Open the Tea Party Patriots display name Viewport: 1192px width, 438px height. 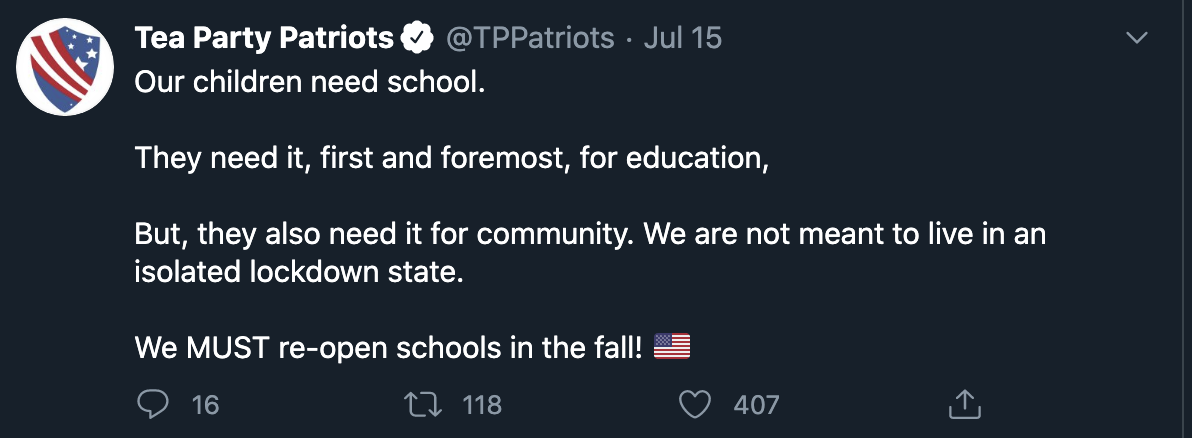pyautogui.click(x=265, y=37)
